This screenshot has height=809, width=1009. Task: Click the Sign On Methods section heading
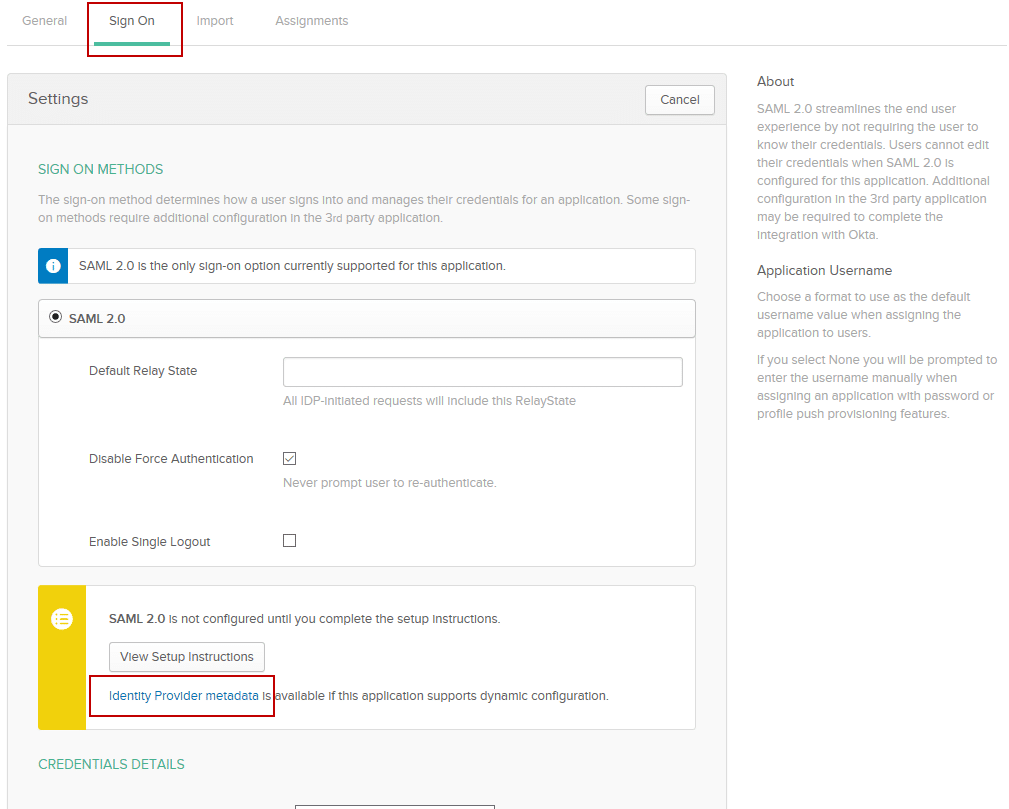point(100,169)
